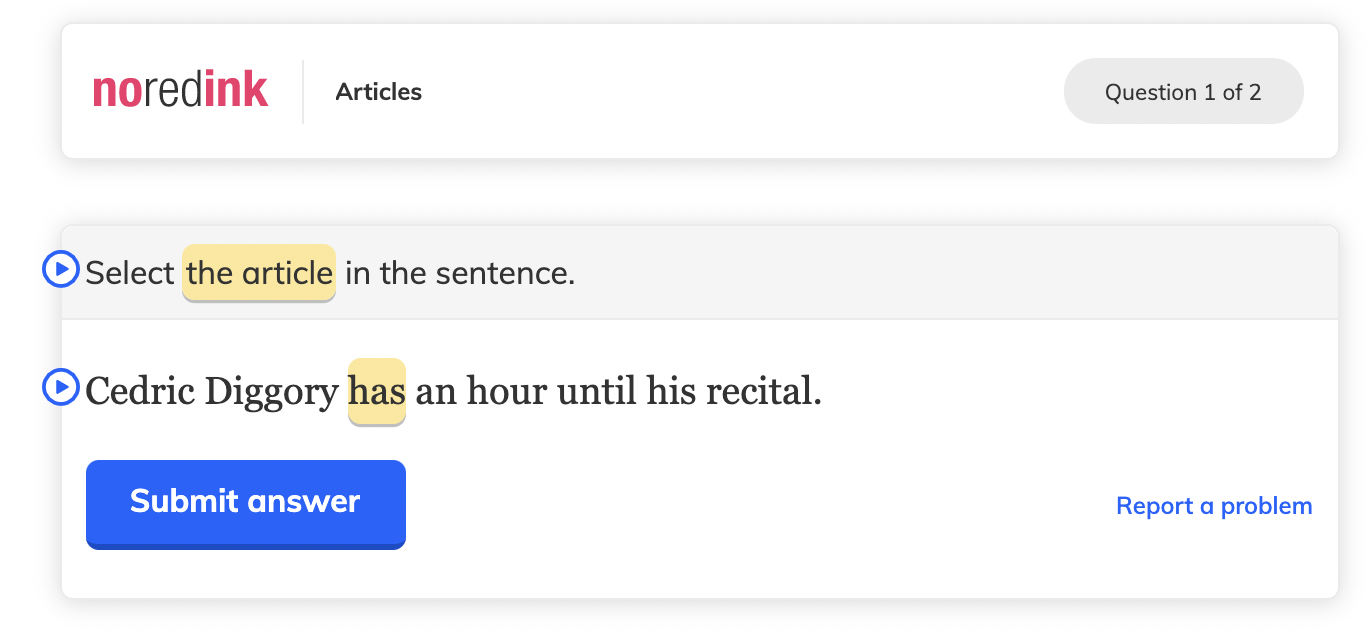1366x632 pixels.
Task: Click "in the sentence." instruction text
Action: [x=461, y=273]
